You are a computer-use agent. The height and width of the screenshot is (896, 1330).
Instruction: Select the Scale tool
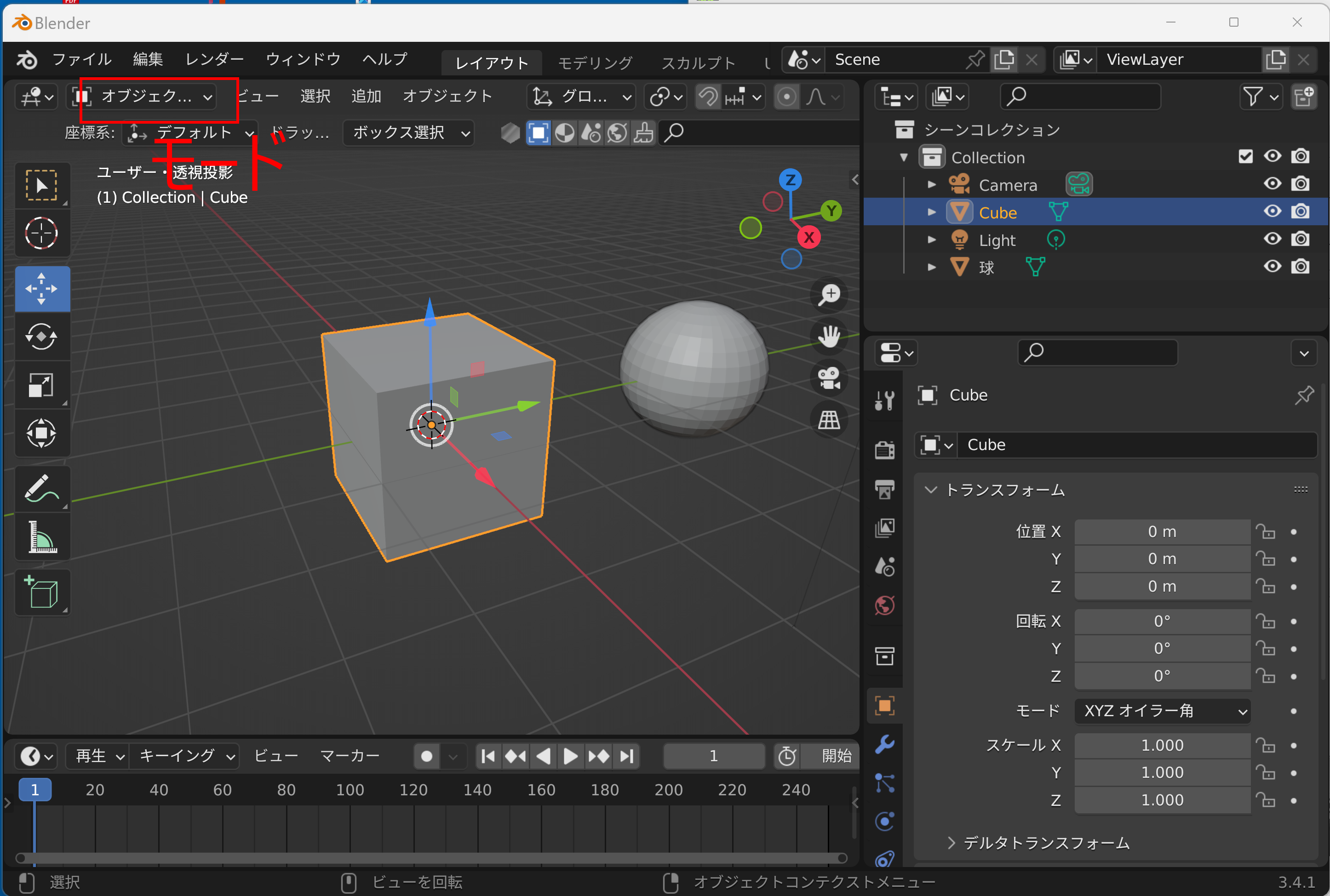(42, 385)
